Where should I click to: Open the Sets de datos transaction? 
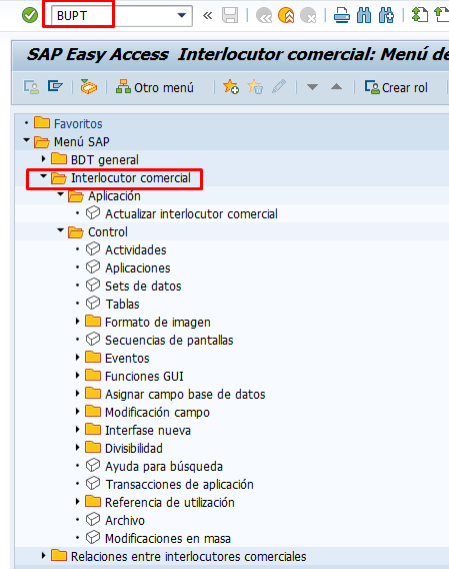(143, 286)
